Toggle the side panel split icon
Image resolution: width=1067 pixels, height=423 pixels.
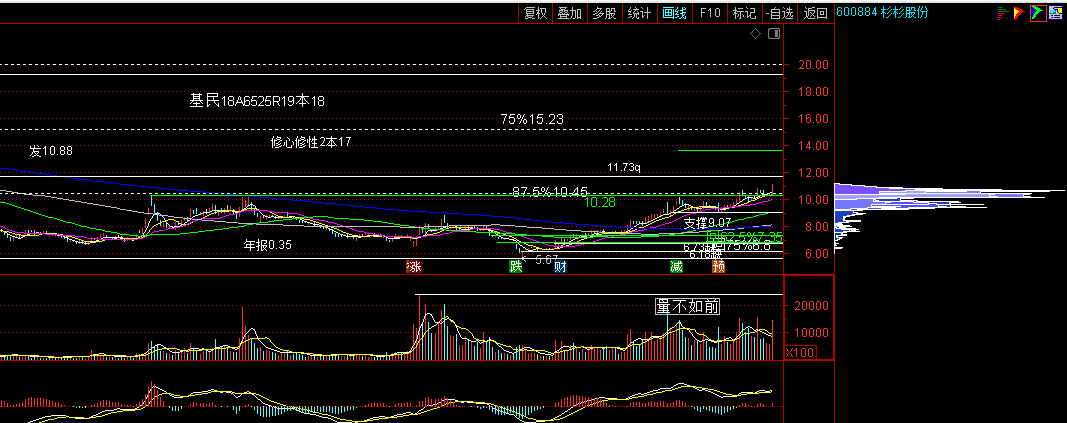(774, 34)
